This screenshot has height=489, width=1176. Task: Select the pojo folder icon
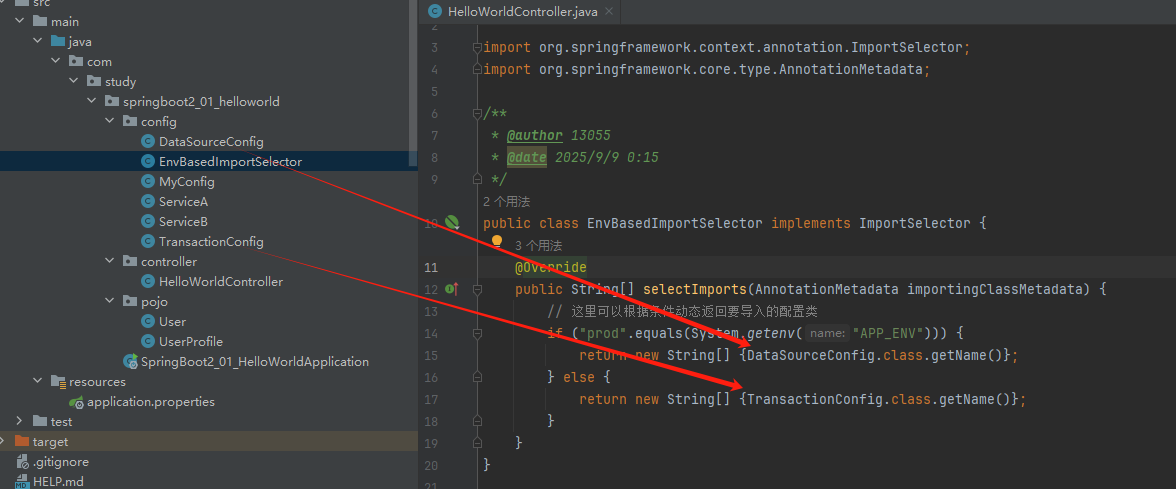click(130, 302)
